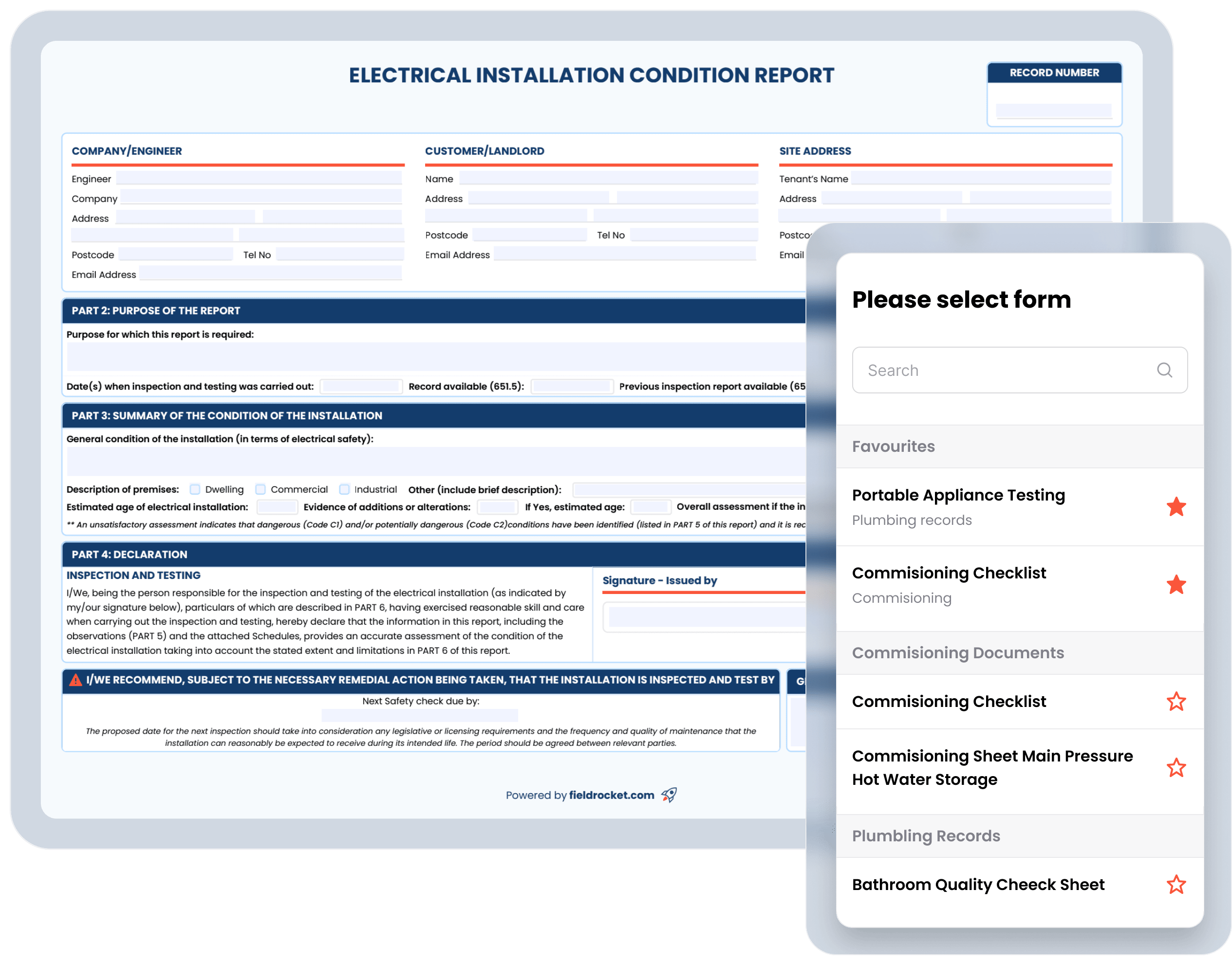
Task: Click the Tenant's Name field
Action: point(981,178)
